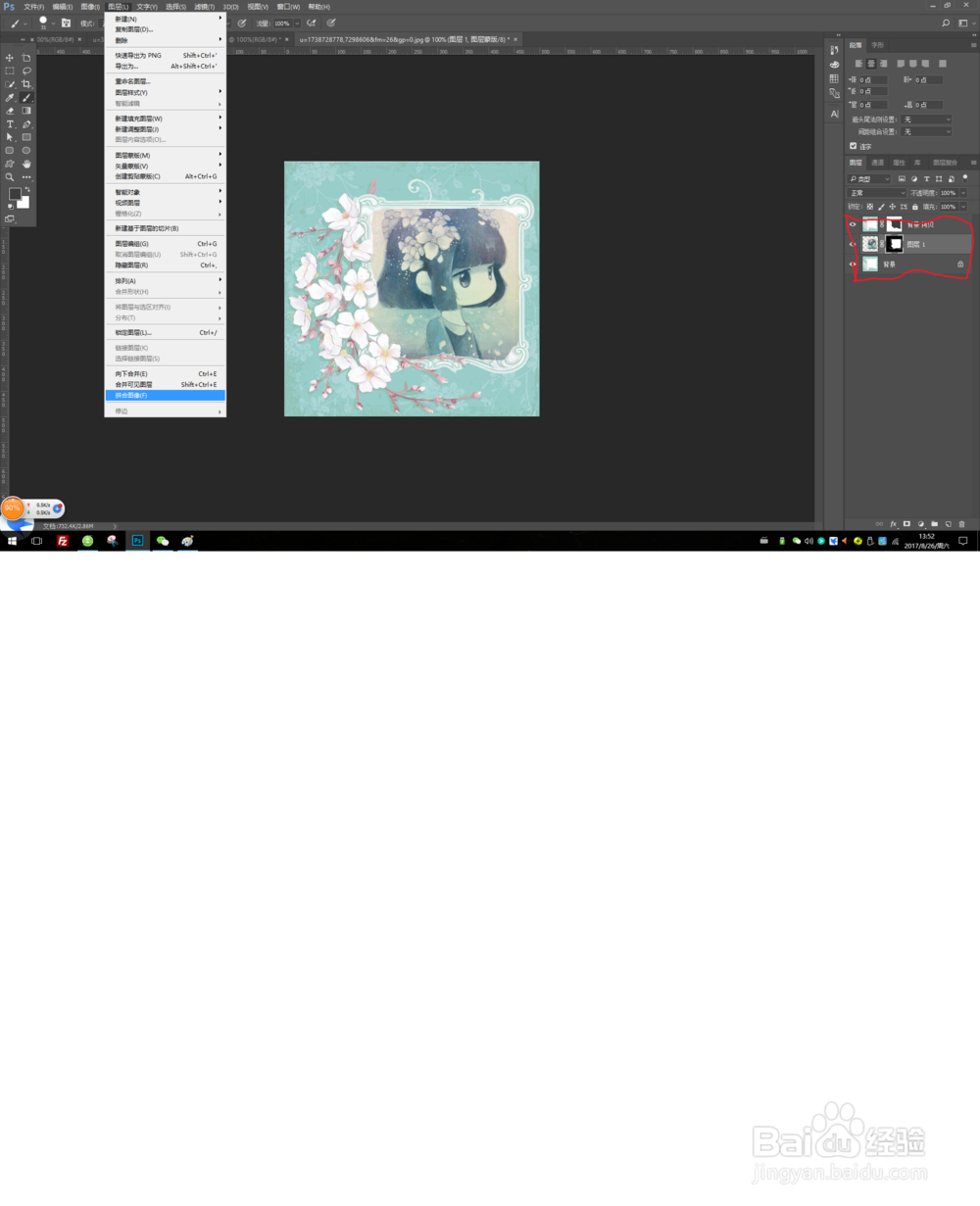Select the Move tool
Screen dimensions: 980x1206
click(10, 58)
